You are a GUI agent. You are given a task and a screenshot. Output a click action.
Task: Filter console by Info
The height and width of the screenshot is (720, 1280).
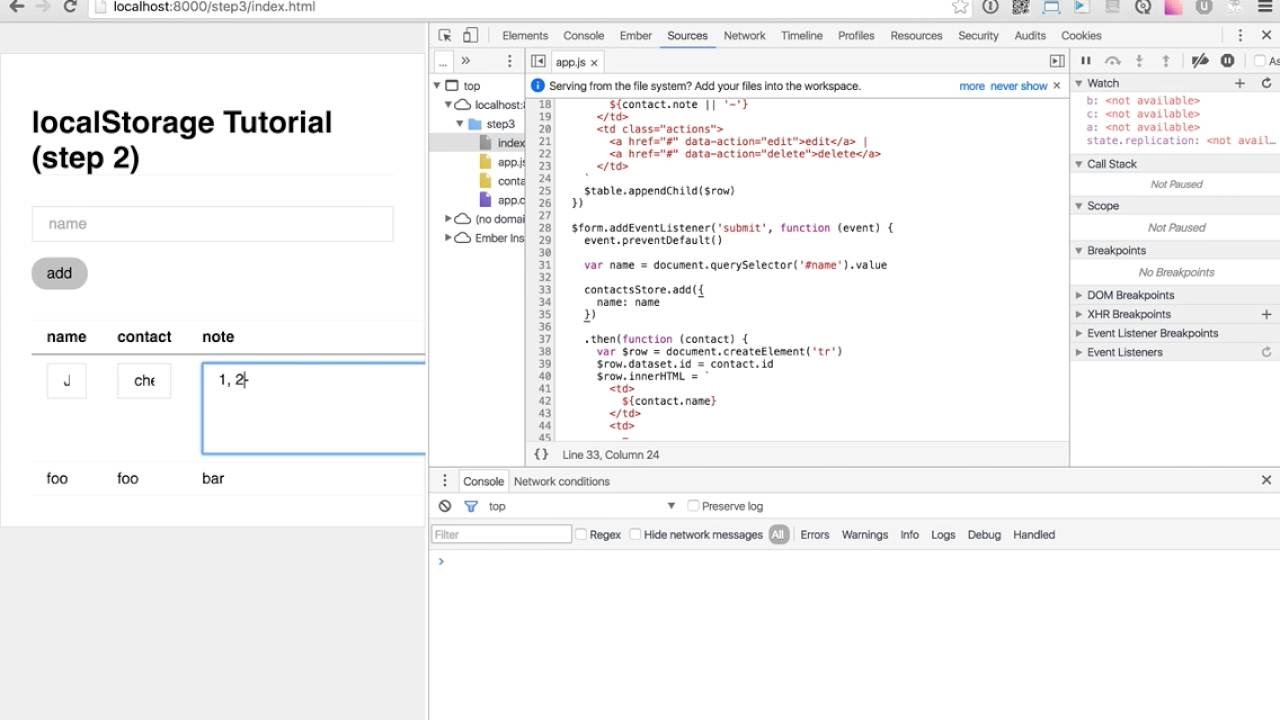coord(909,535)
